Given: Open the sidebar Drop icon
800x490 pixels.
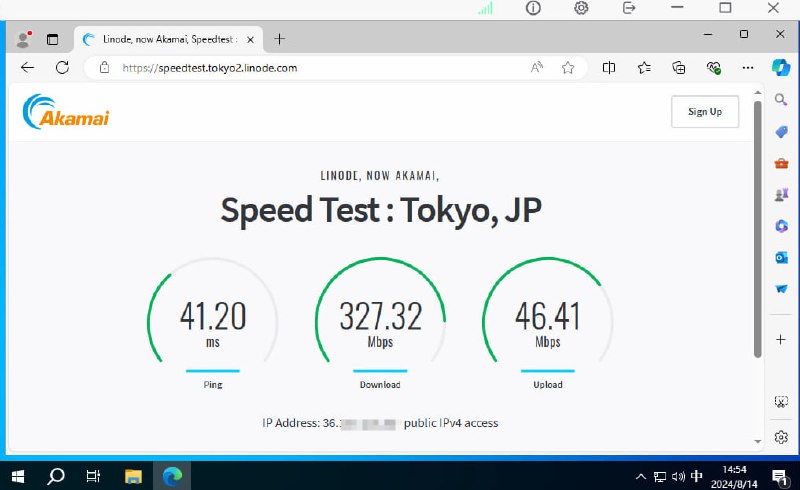Looking at the screenshot, I should 781,288.
